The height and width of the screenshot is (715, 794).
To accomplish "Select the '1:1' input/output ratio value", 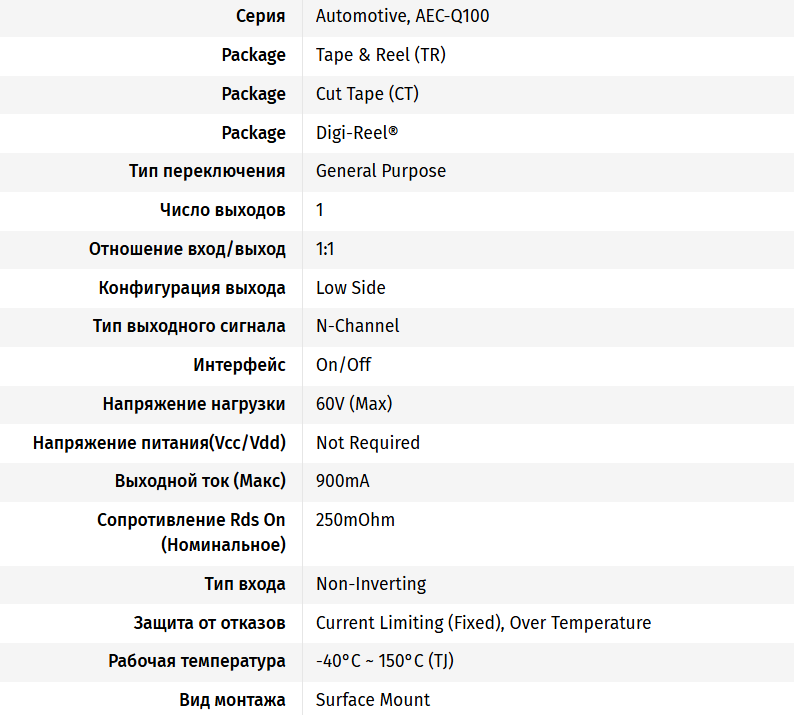I will pos(325,249).
